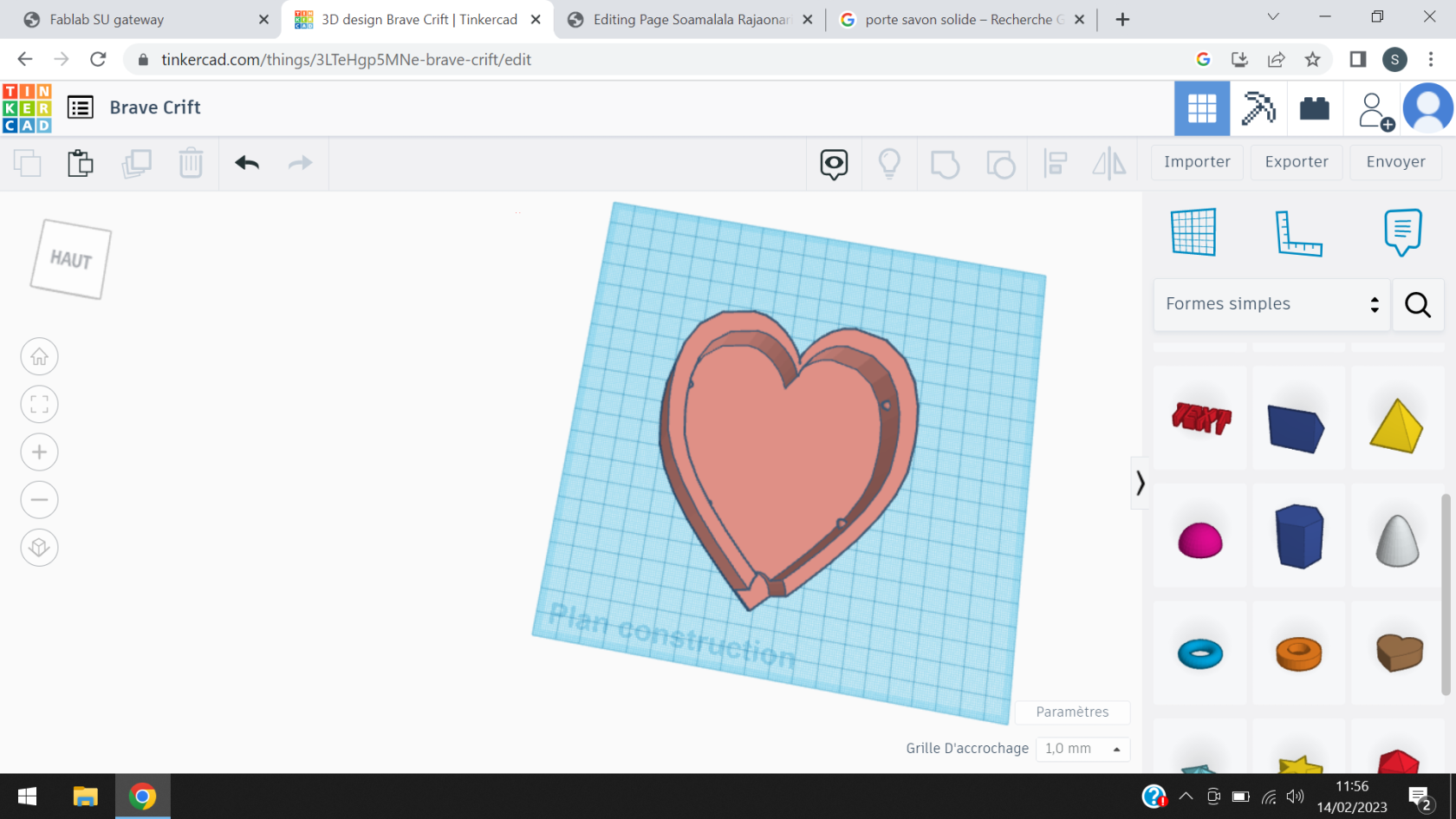The width and height of the screenshot is (1456, 819).
Task: Switch to Editing Page Soamalala tab
Action: (691, 19)
